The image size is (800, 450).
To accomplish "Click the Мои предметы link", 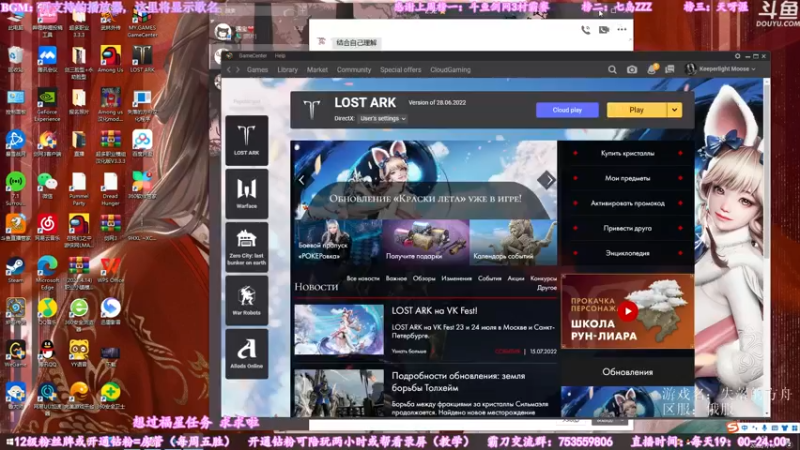I will point(627,178).
